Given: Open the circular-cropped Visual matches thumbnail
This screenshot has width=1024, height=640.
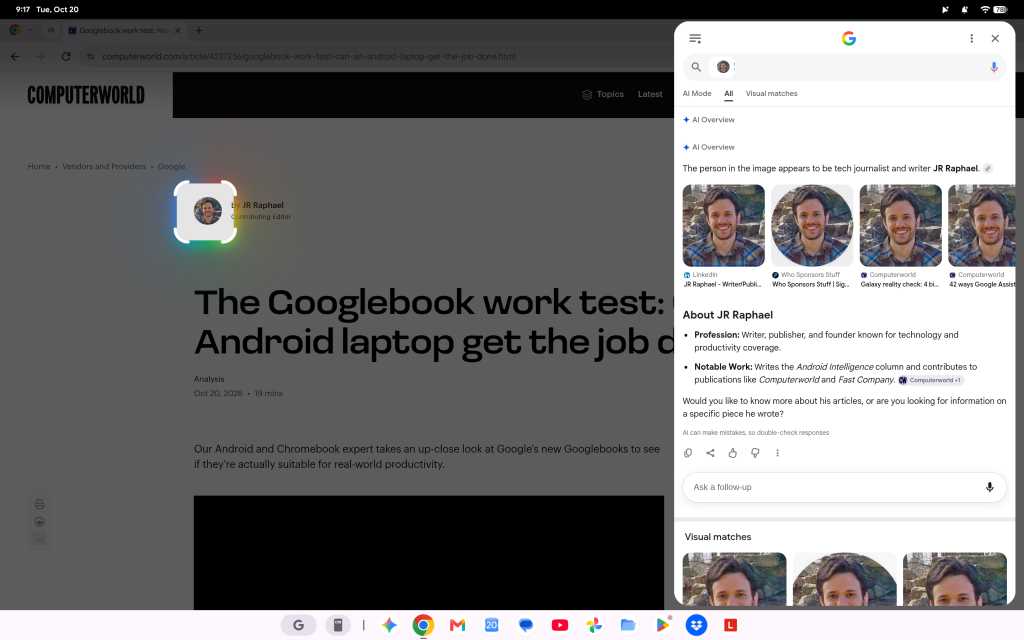Looking at the screenshot, I should 844,579.
